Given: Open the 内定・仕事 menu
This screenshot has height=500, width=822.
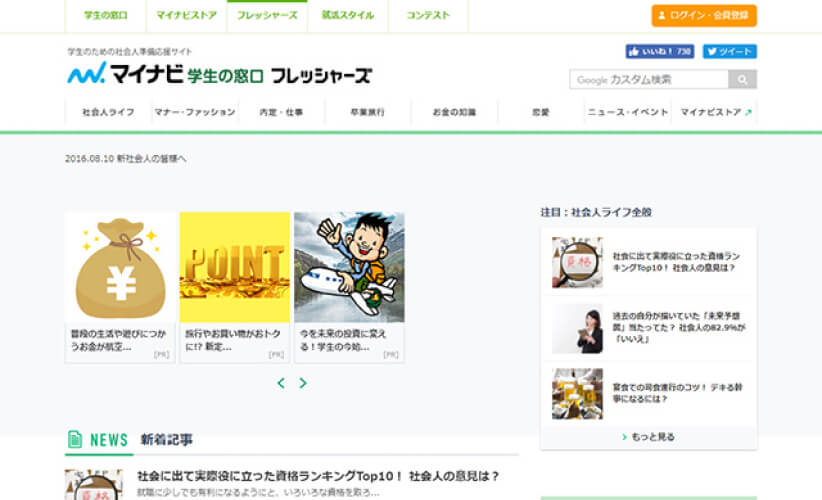Looking at the screenshot, I should pos(282,112).
